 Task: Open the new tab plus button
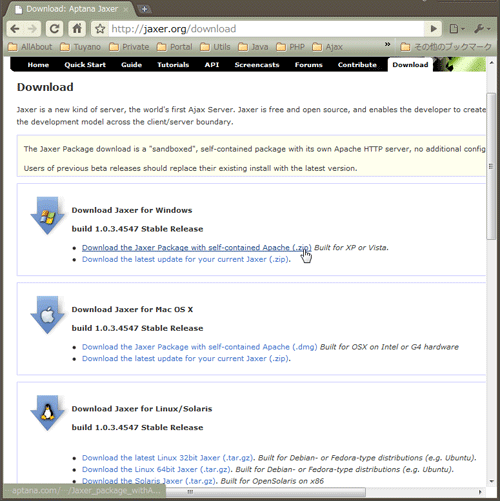pos(144,9)
